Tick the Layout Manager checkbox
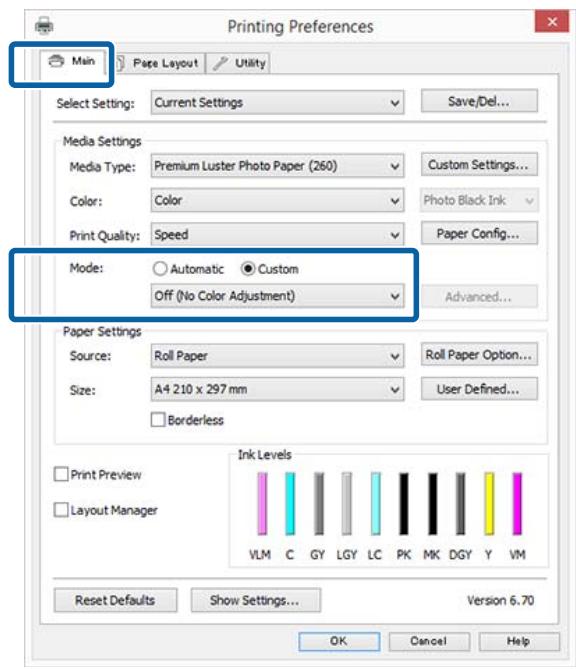The width and height of the screenshot is (576, 670). (x=61, y=510)
